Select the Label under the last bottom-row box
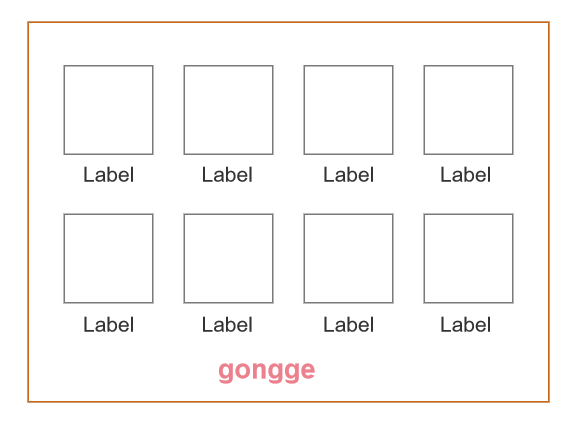This screenshot has height=436, width=578. tap(466, 325)
